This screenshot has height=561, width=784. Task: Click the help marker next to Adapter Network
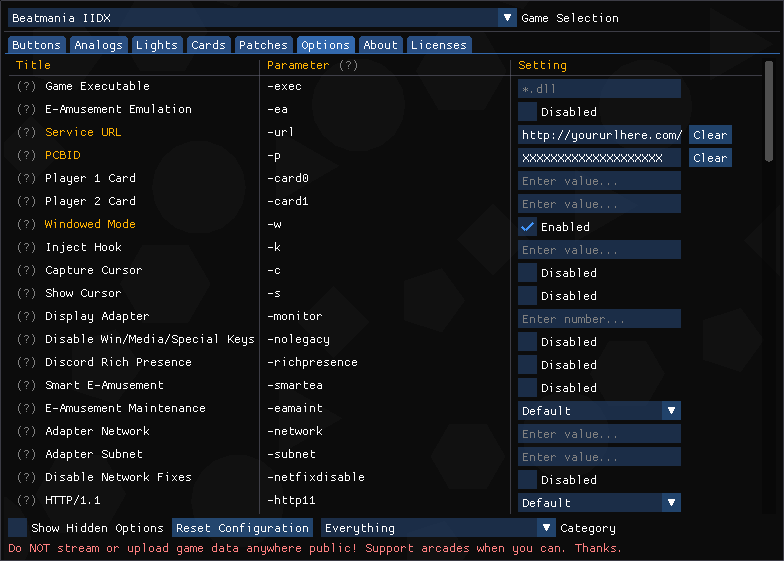pyautogui.click(x=26, y=431)
